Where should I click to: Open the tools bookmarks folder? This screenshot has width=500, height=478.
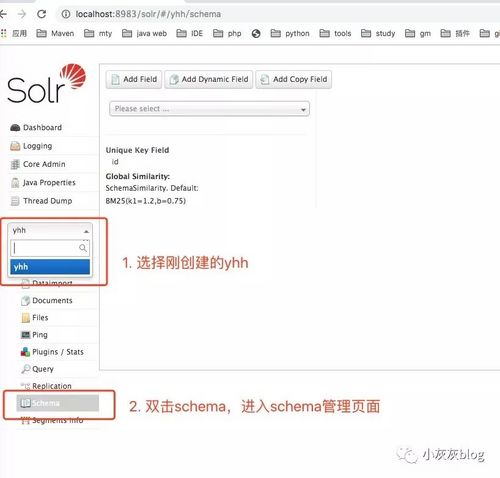pyautogui.click(x=335, y=33)
